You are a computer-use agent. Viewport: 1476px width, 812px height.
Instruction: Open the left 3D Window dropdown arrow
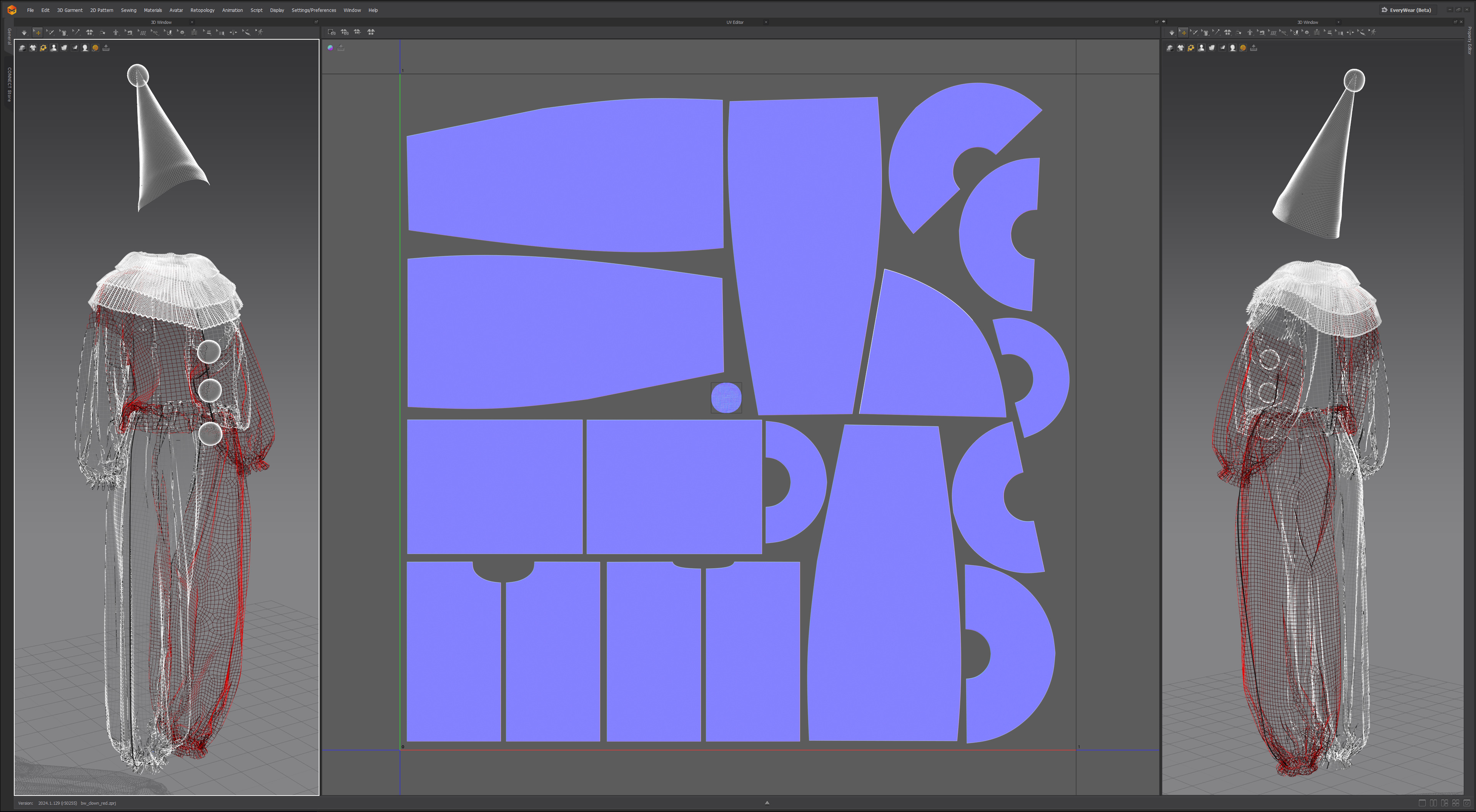[192, 22]
